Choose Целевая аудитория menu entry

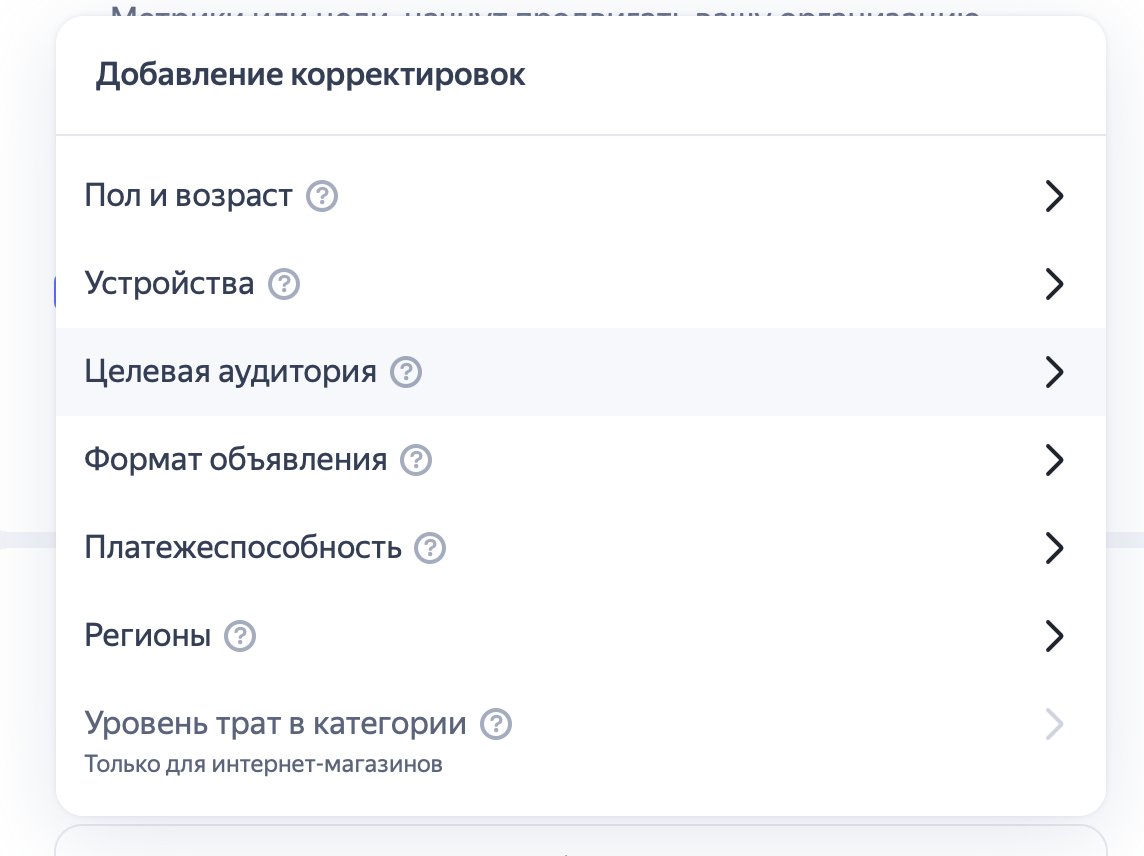pyautogui.click(x=230, y=372)
